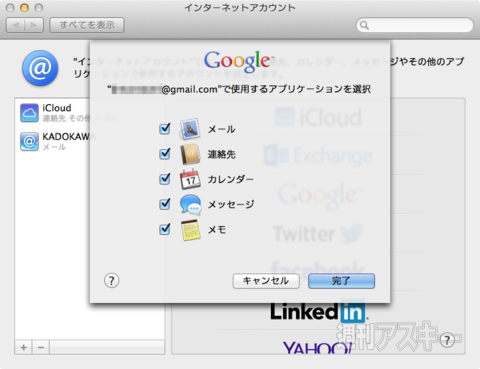Choose the dimmed Twitter account type

click(318, 233)
